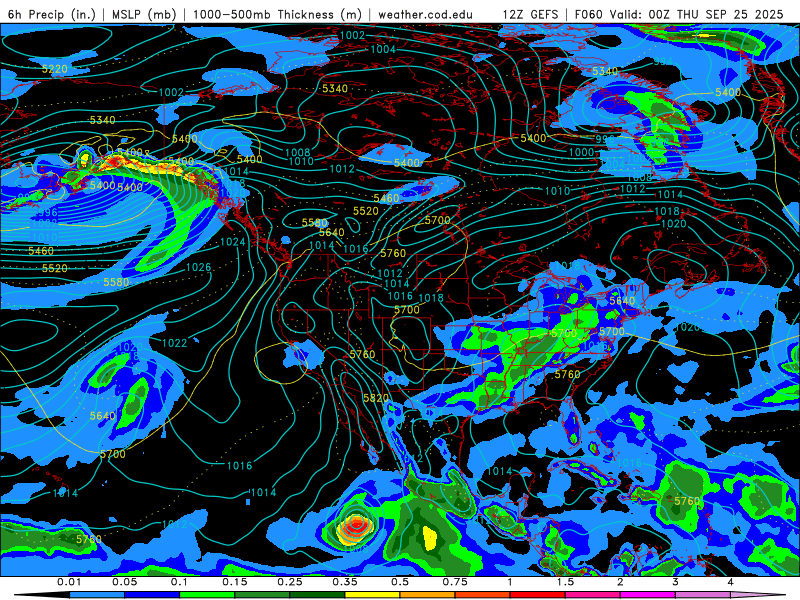Click the weather.cod.edu source text
Viewport: 800px width, 600px height.
click(425, 14)
